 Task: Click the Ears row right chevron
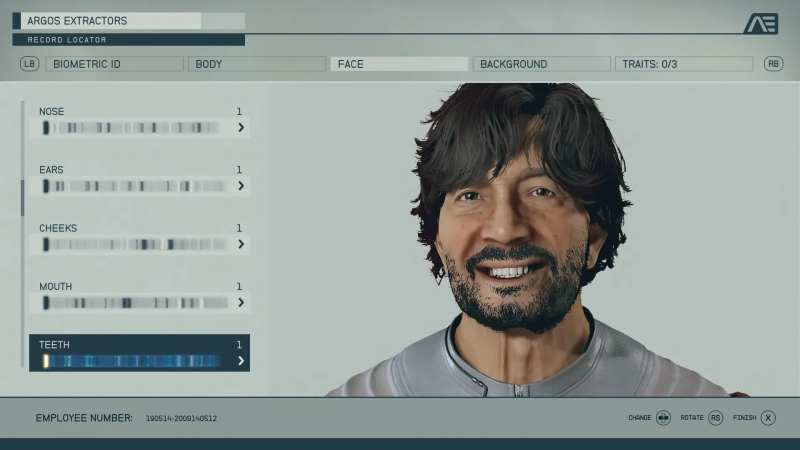(x=241, y=186)
